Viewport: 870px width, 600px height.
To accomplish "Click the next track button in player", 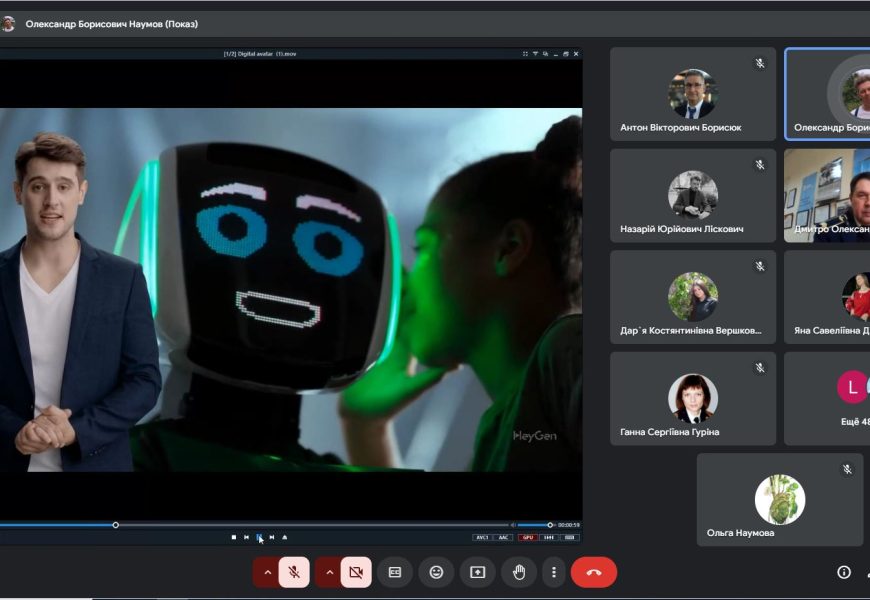I will [x=271, y=537].
